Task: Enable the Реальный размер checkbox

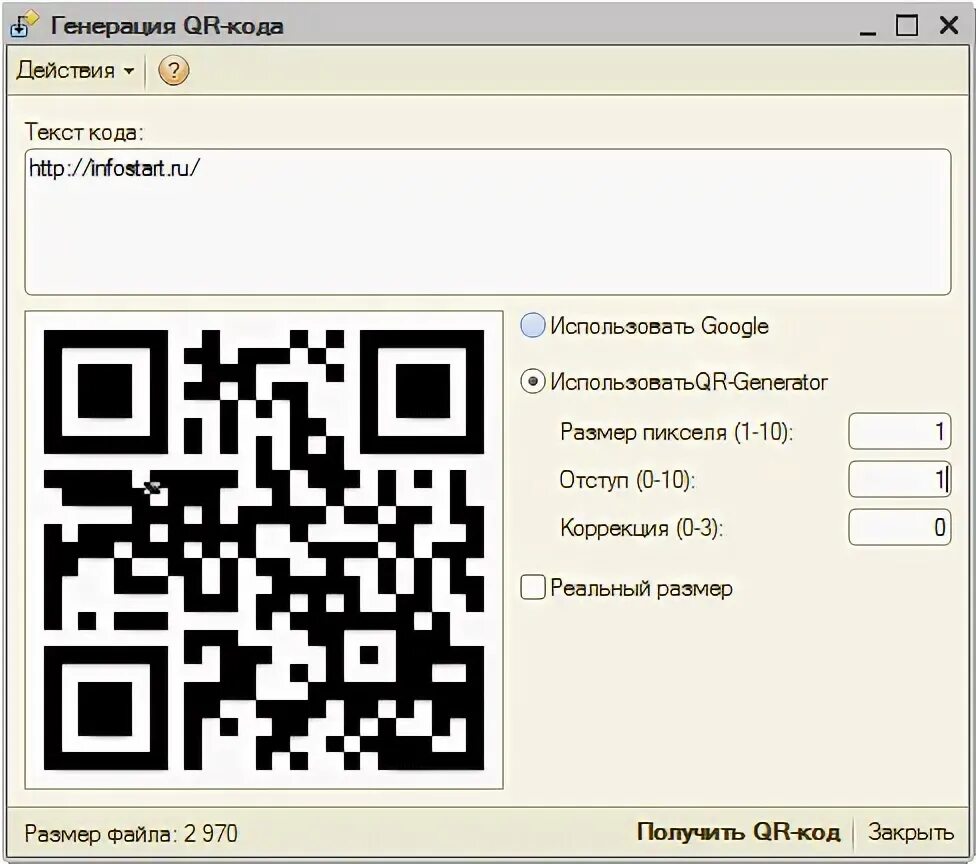Action: click(533, 588)
